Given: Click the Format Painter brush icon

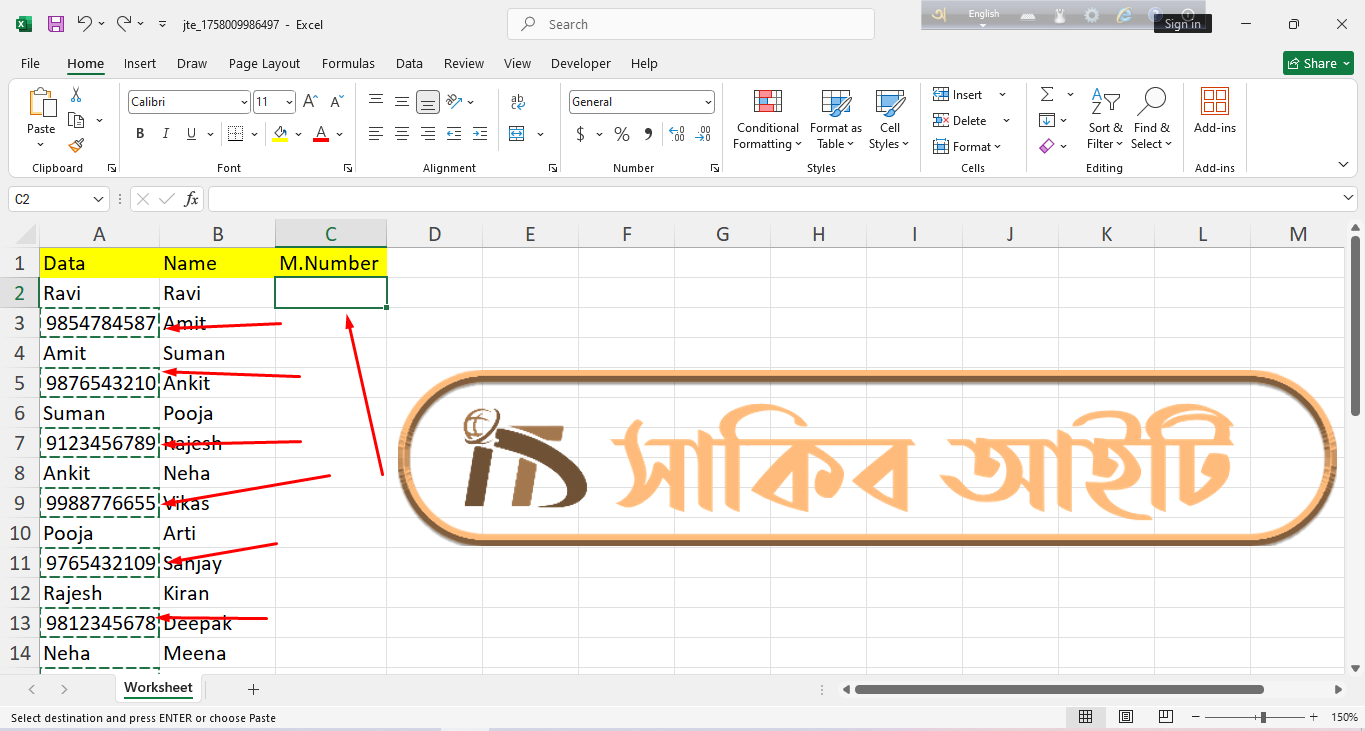Looking at the screenshot, I should coord(76,146).
